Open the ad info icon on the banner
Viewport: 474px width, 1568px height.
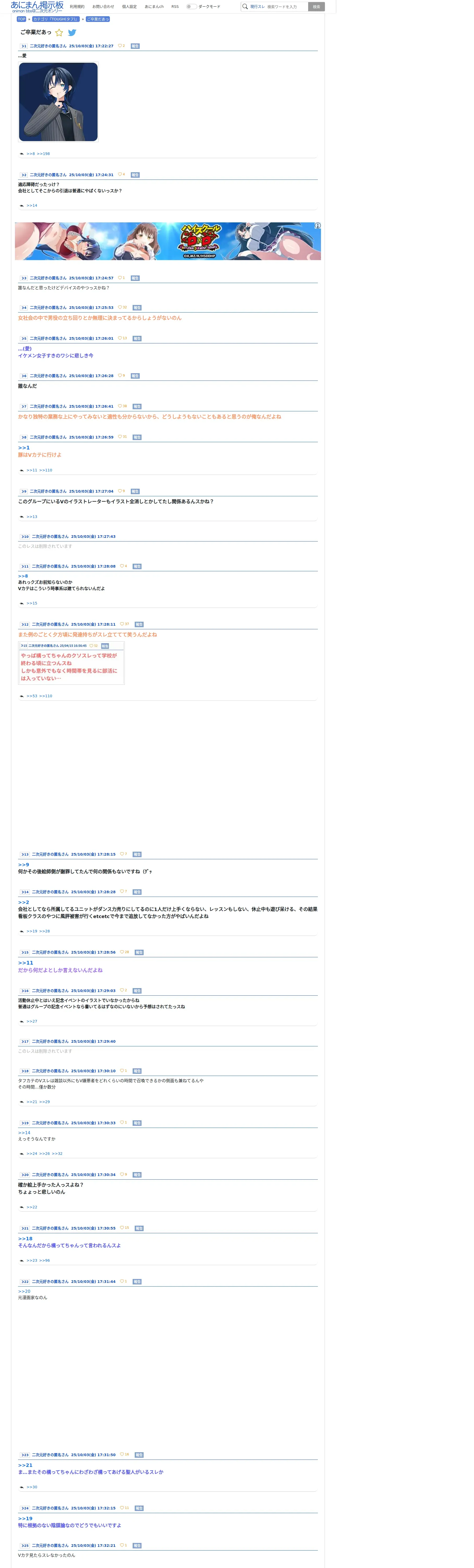coord(317,226)
